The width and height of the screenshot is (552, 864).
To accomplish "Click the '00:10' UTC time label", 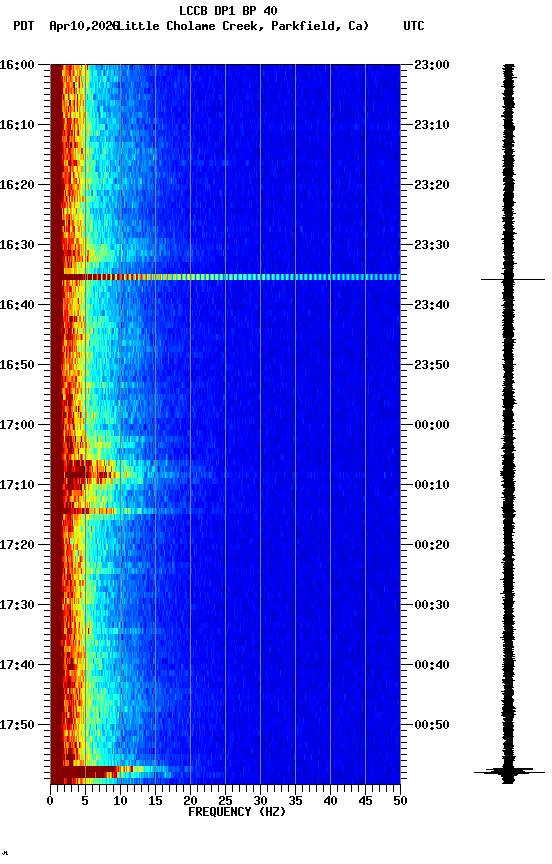I will pos(432,485).
